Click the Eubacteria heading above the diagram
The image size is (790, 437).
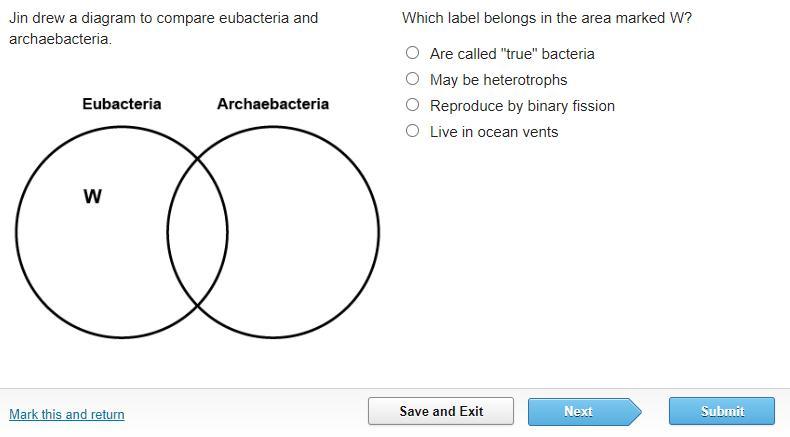pos(121,104)
